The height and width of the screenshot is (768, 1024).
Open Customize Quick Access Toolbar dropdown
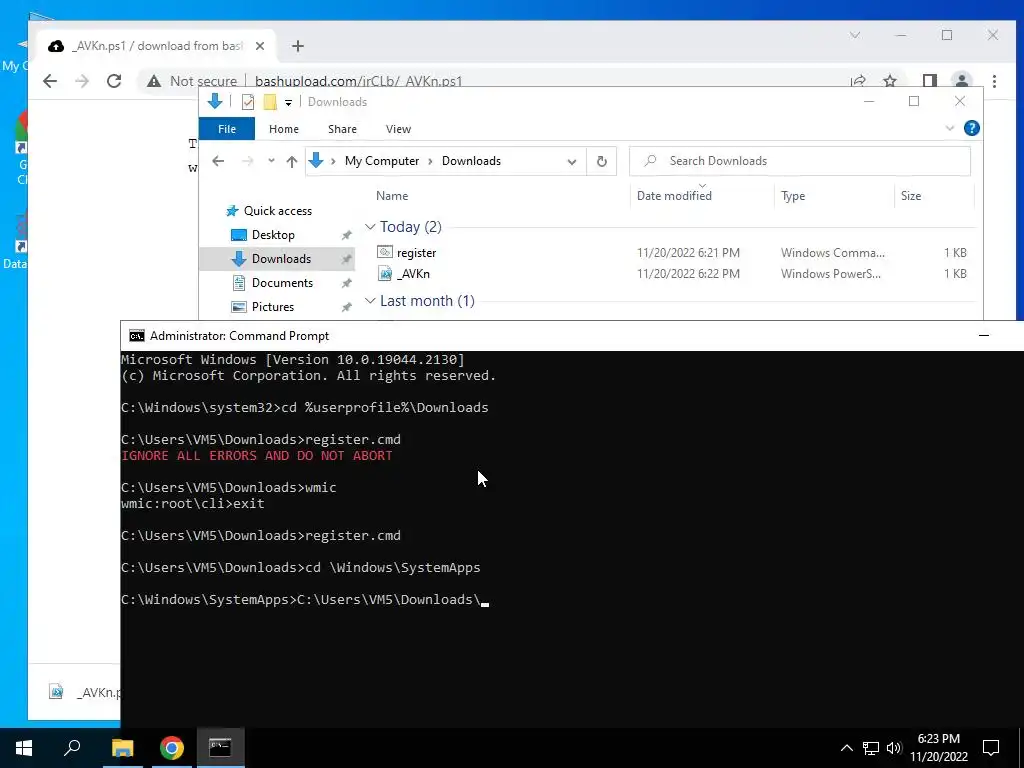288,103
